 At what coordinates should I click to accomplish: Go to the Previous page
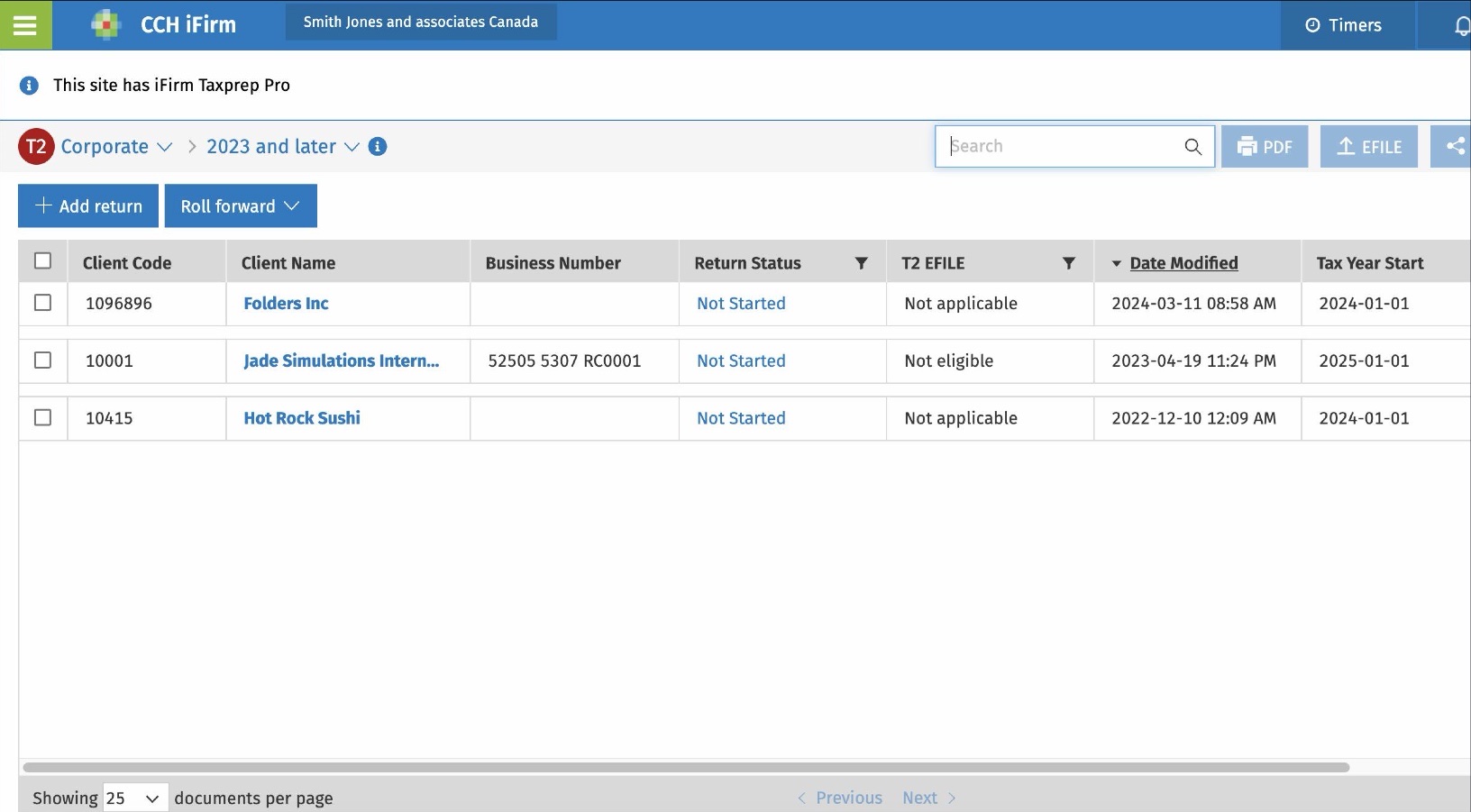click(x=840, y=798)
